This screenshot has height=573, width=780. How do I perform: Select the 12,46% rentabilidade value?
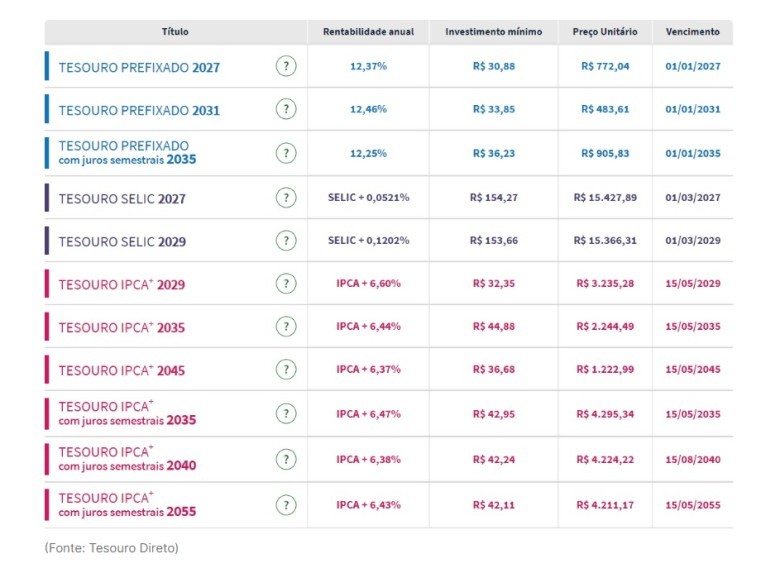(368, 109)
